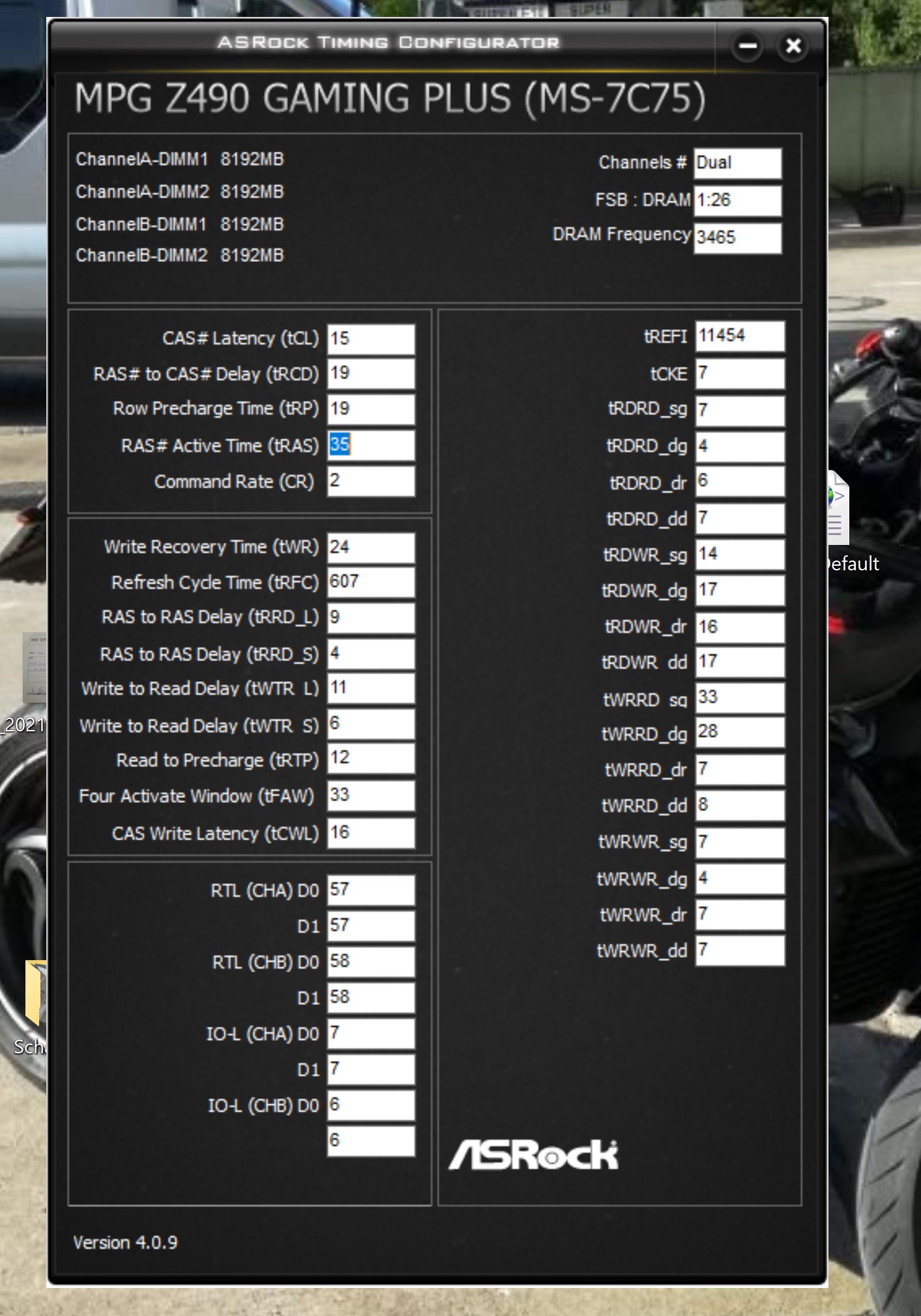The image size is (921, 1316).
Task: Select the tRDRD_dg field
Action: [x=740, y=446]
